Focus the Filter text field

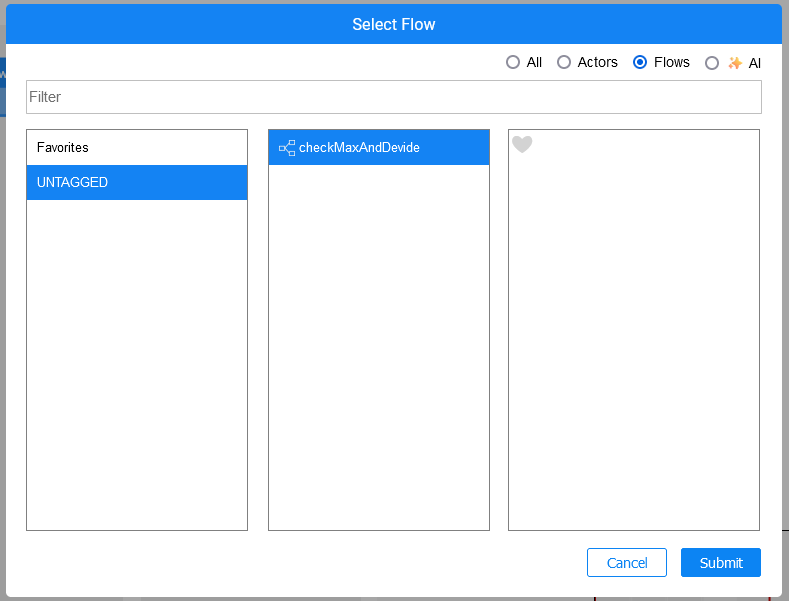[394, 97]
